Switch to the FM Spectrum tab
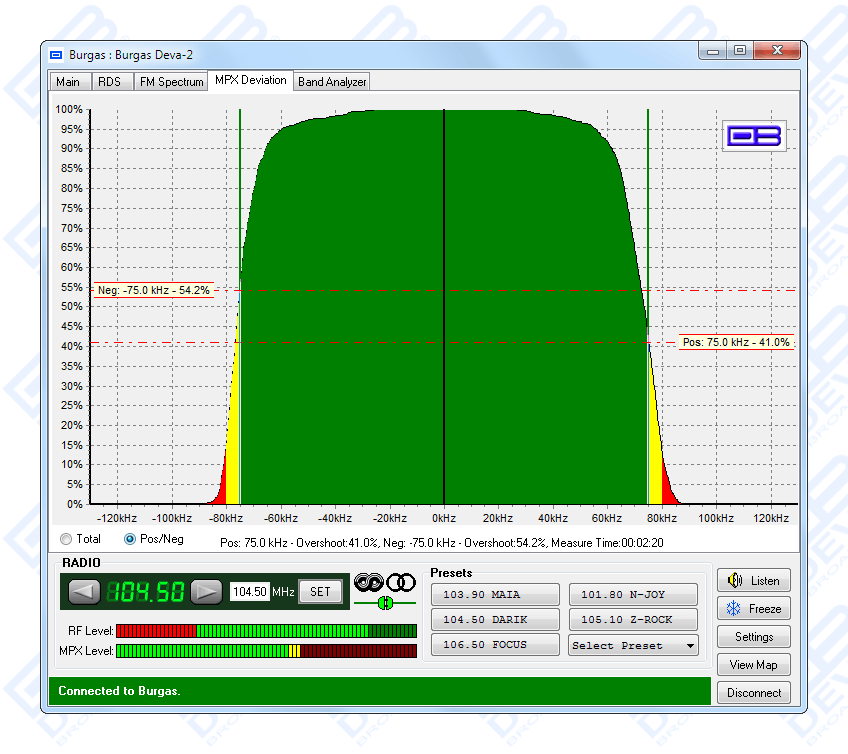This screenshot has width=848, height=754. [171, 82]
